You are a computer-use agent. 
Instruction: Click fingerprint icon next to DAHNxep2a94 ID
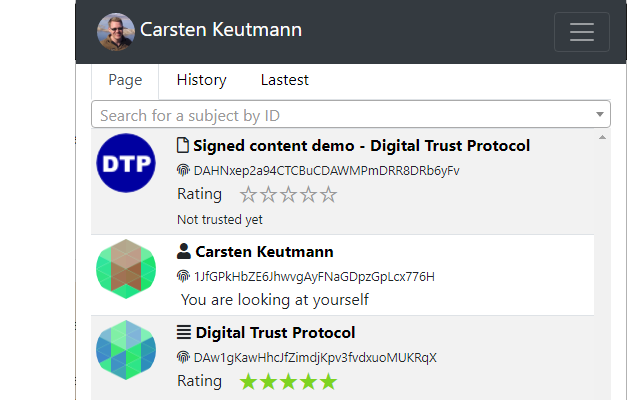click(x=183, y=170)
